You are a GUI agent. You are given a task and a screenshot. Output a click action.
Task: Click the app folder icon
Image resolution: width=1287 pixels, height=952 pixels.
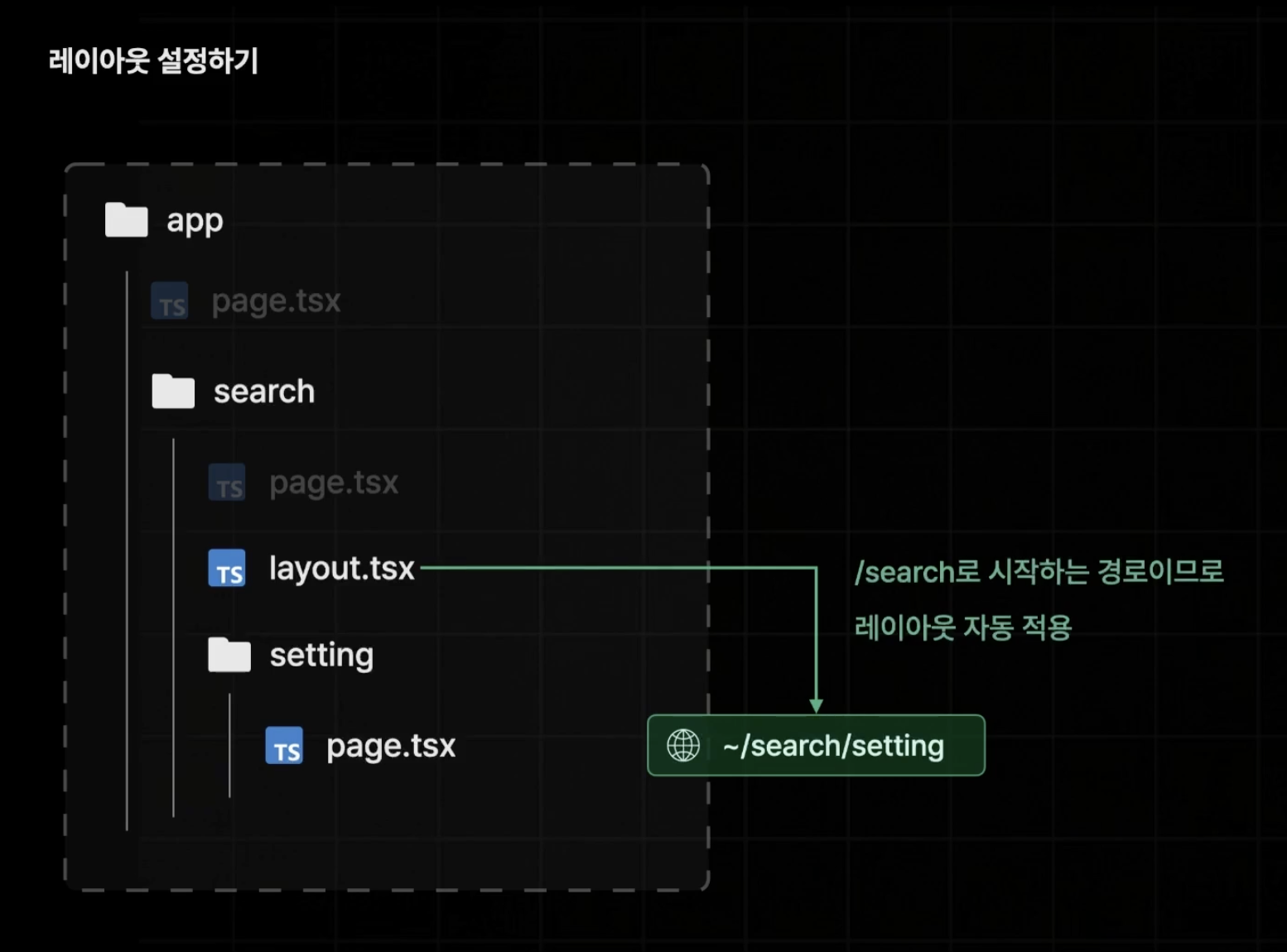pyautogui.click(x=127, y=220)
